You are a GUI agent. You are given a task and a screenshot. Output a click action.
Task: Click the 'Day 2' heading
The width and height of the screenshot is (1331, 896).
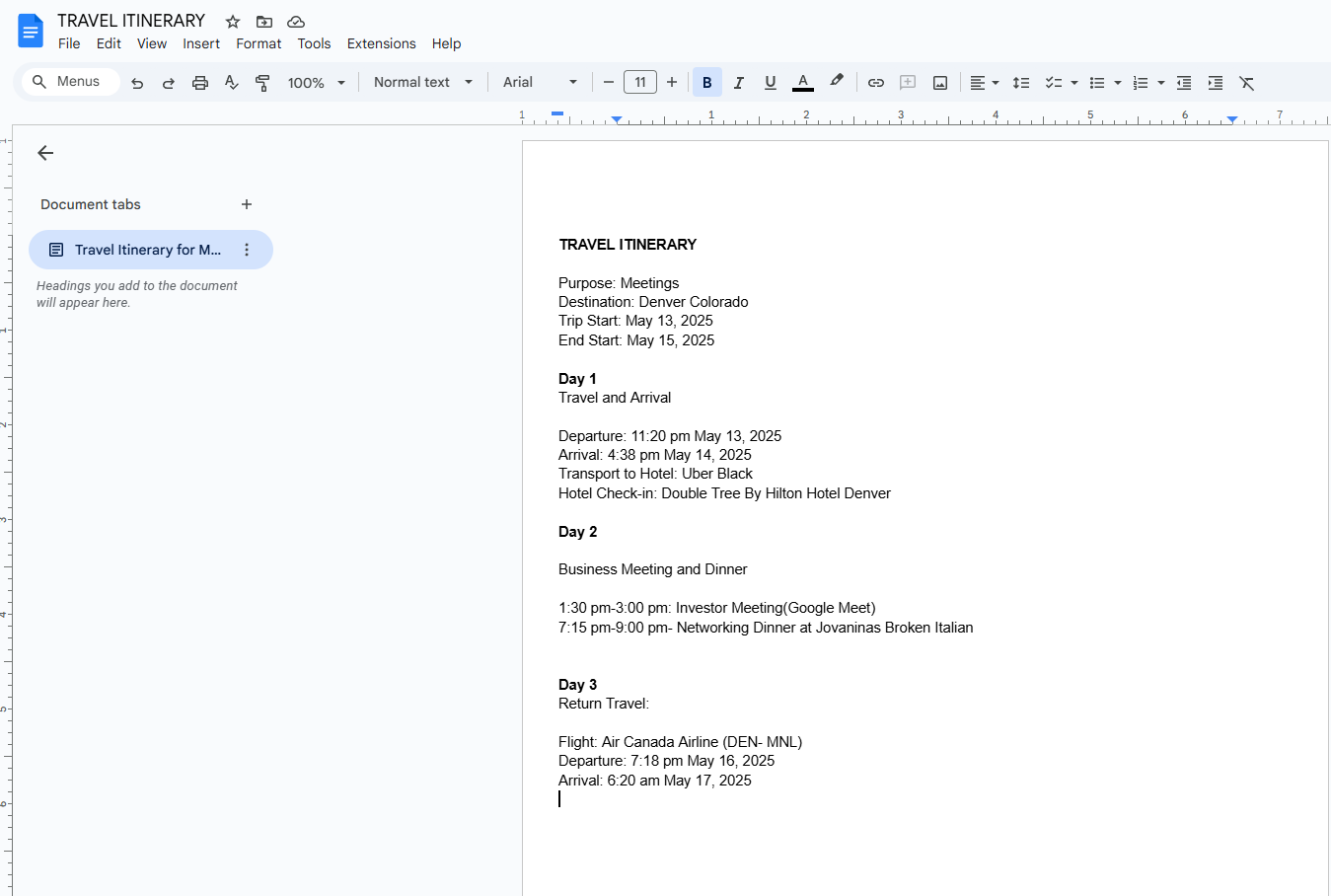(577, 532)
